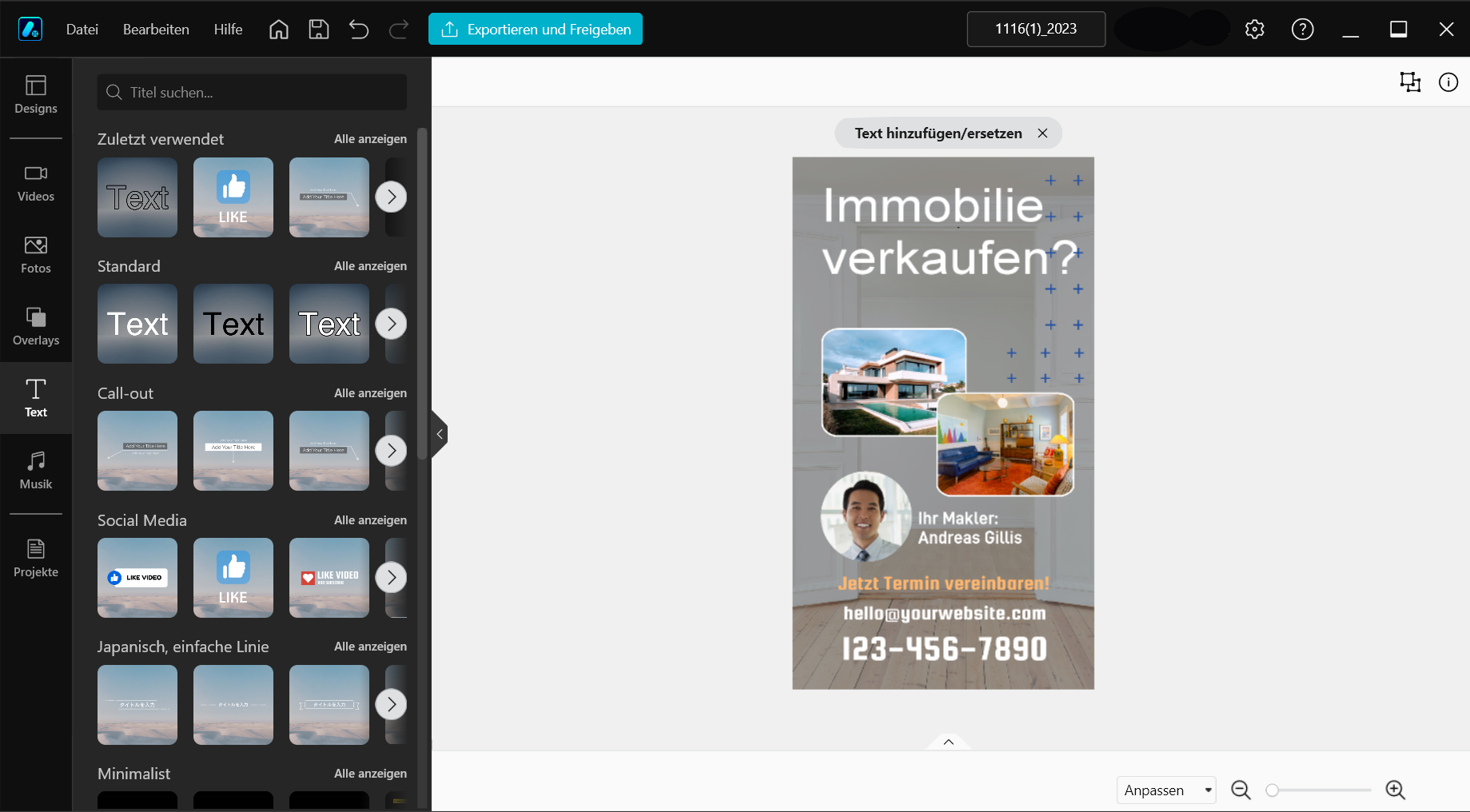The height and width of the screenshot is (812, 1470).
Task: Click the hello@yourwebsite.com text
Action: (x=944, y=614)
